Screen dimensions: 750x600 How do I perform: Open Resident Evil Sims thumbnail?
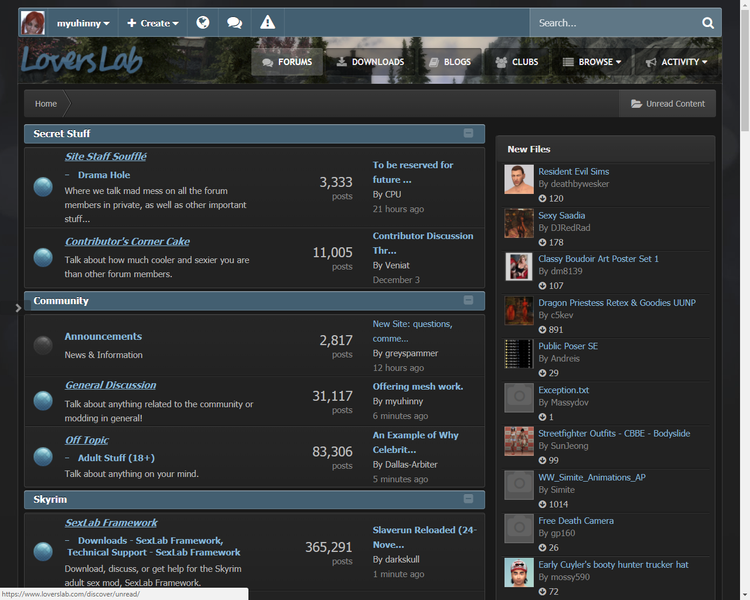(519, 179)
